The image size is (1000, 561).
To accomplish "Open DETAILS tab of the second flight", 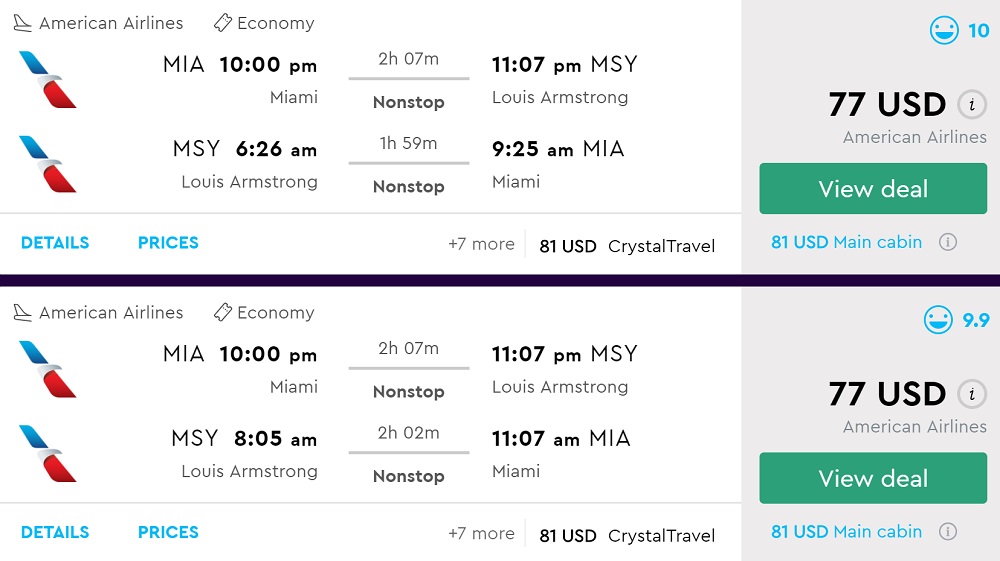I will click(55, 532).
